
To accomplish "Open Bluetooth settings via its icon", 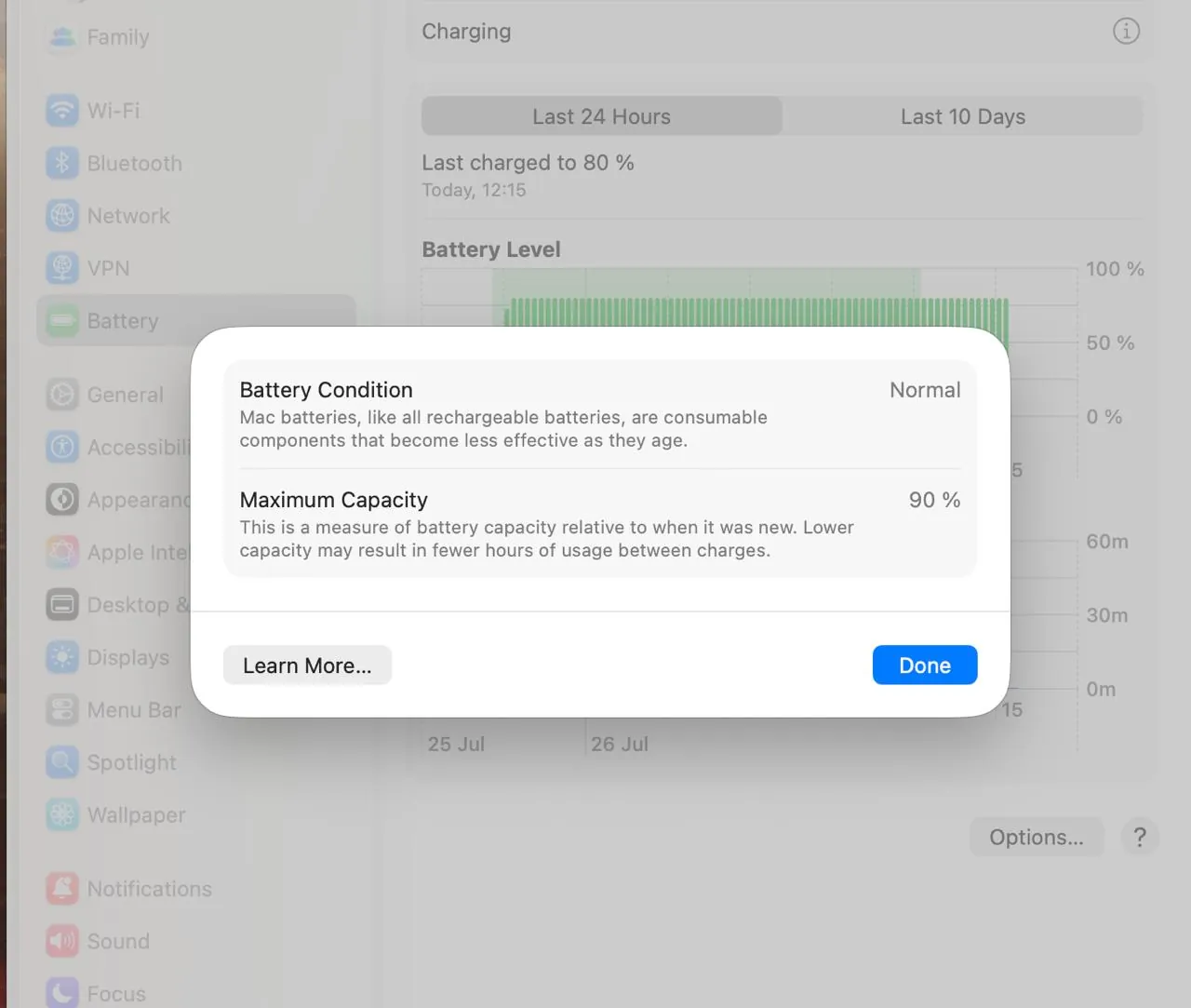I will (x=62, y=163).
